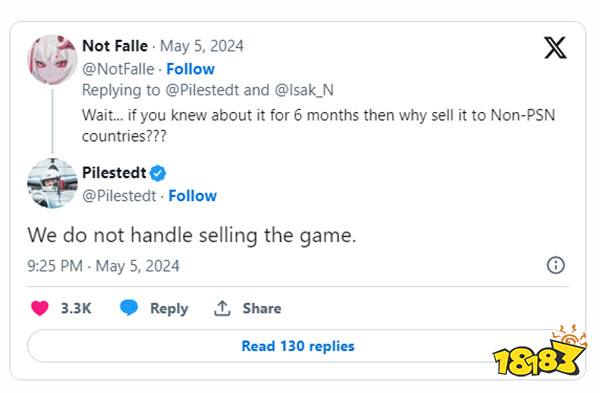
Task: Open the Not Falle display name
Action: [115, 46]
